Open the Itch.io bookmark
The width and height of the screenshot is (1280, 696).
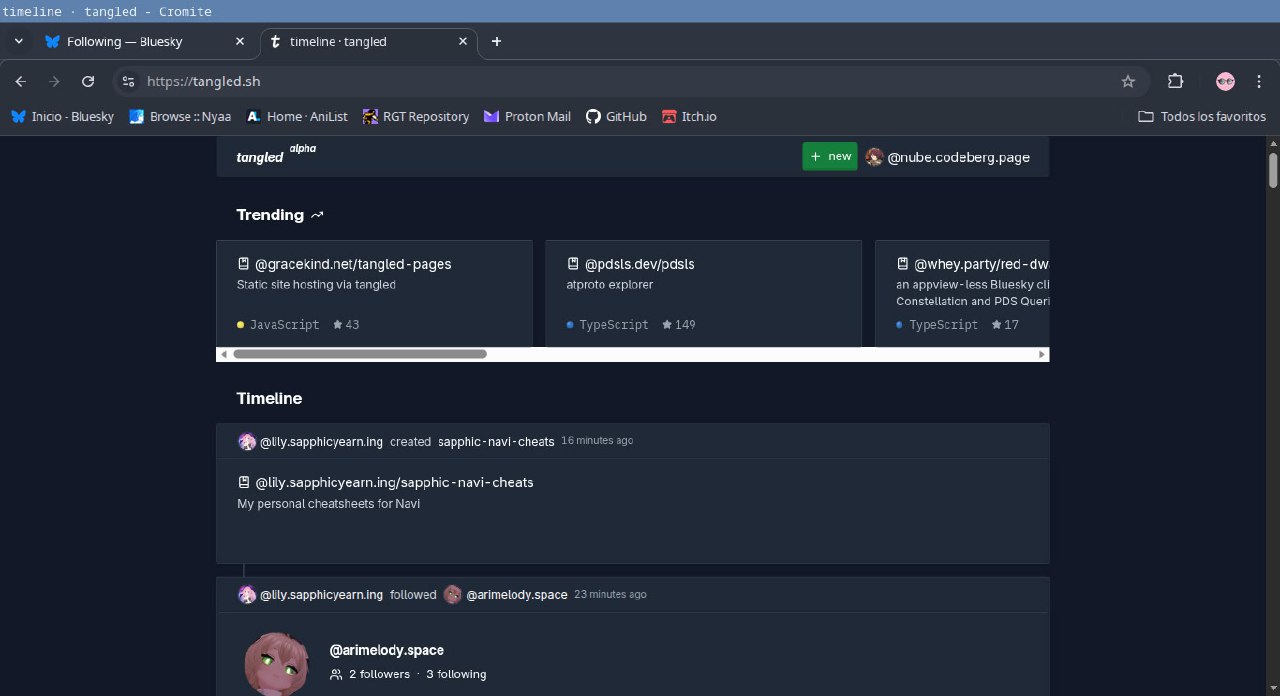[689, 116]
